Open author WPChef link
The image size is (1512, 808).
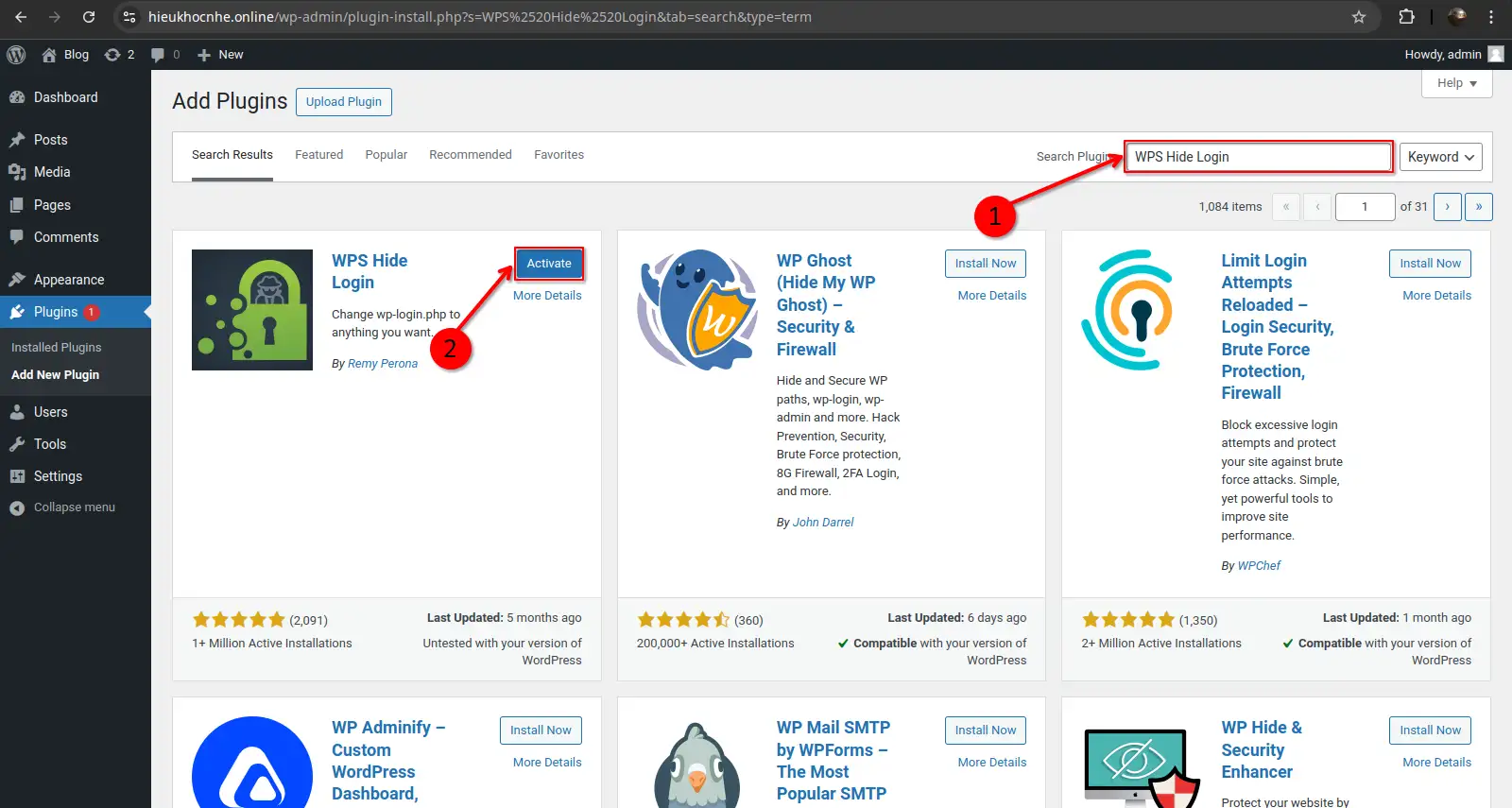click(1259, 566)
